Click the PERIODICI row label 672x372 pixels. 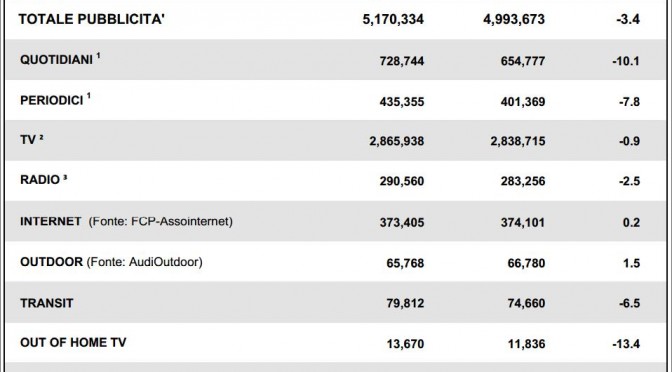55,99
